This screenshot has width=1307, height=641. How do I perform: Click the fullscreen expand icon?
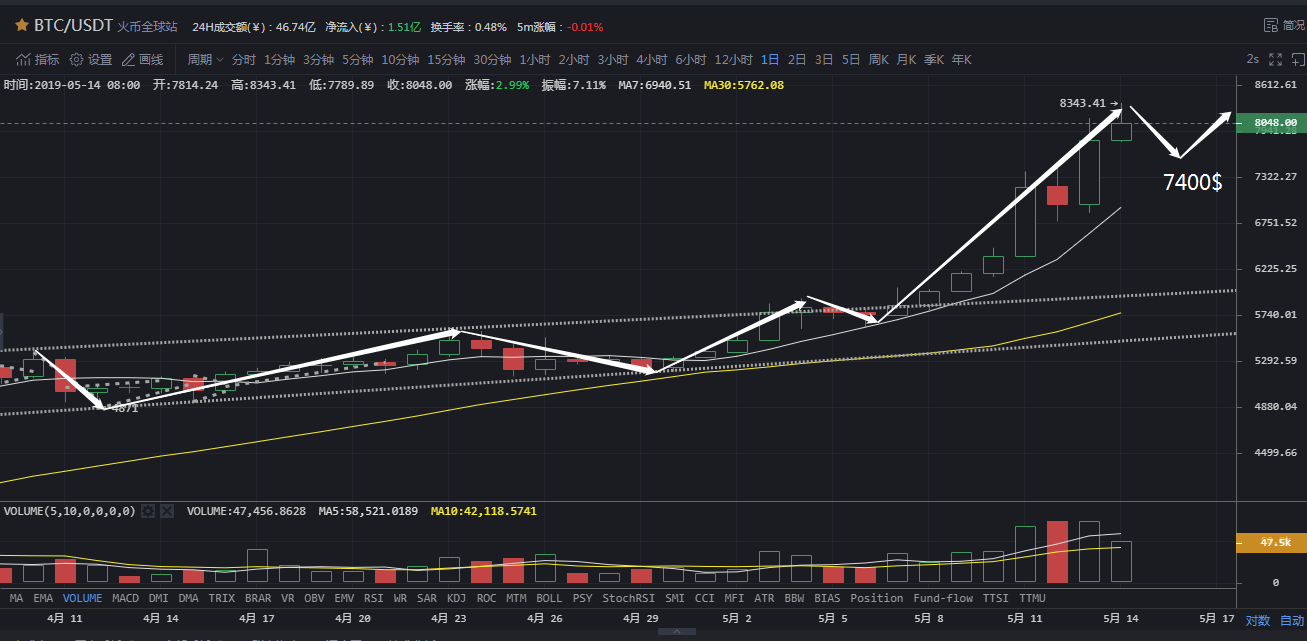point(1275,60)
